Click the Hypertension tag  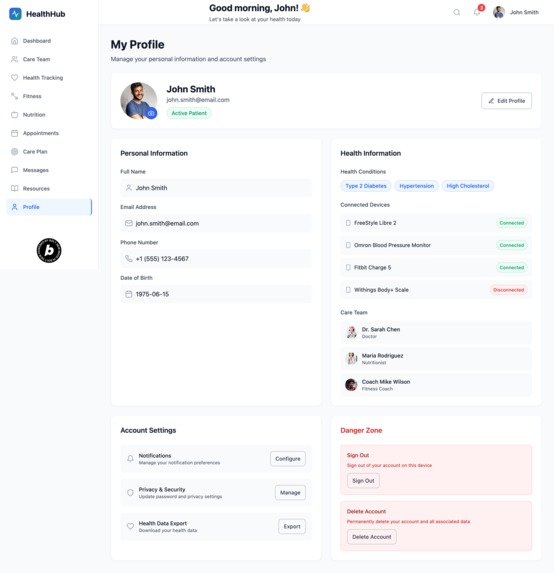417,186
